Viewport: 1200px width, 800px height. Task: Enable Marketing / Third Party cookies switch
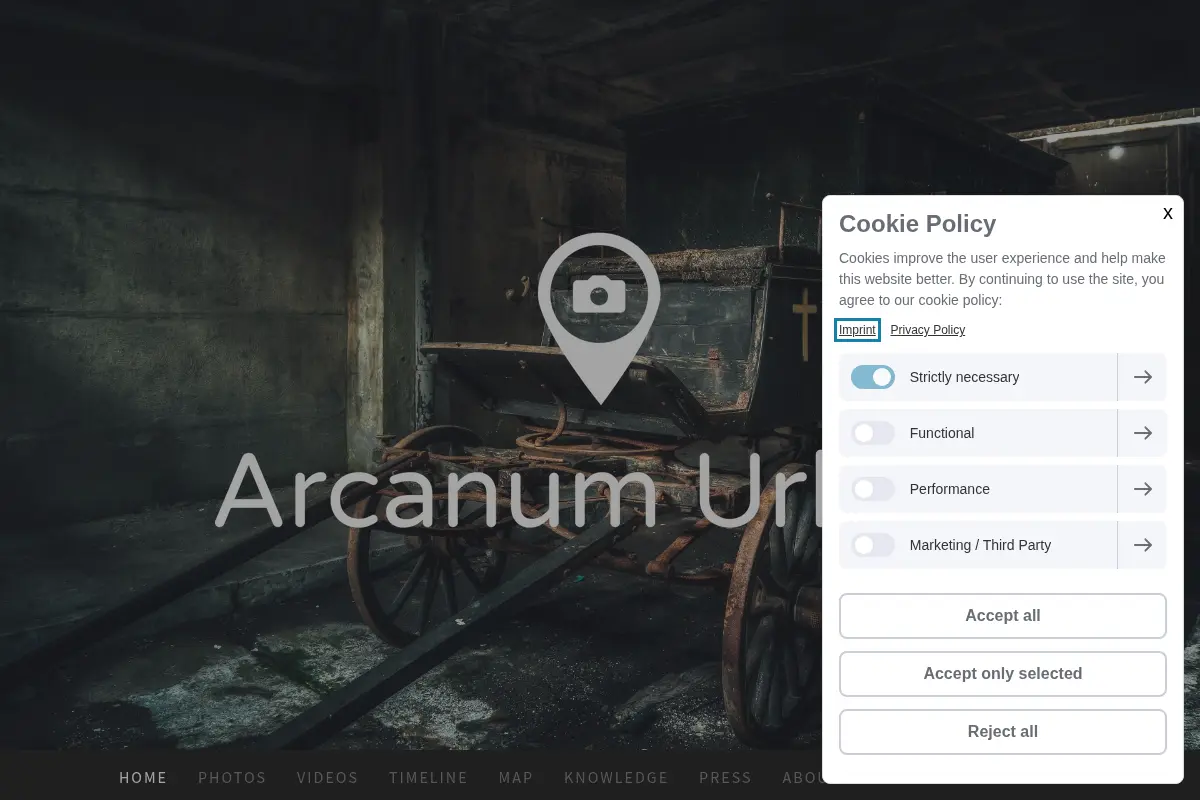[873, 545]
